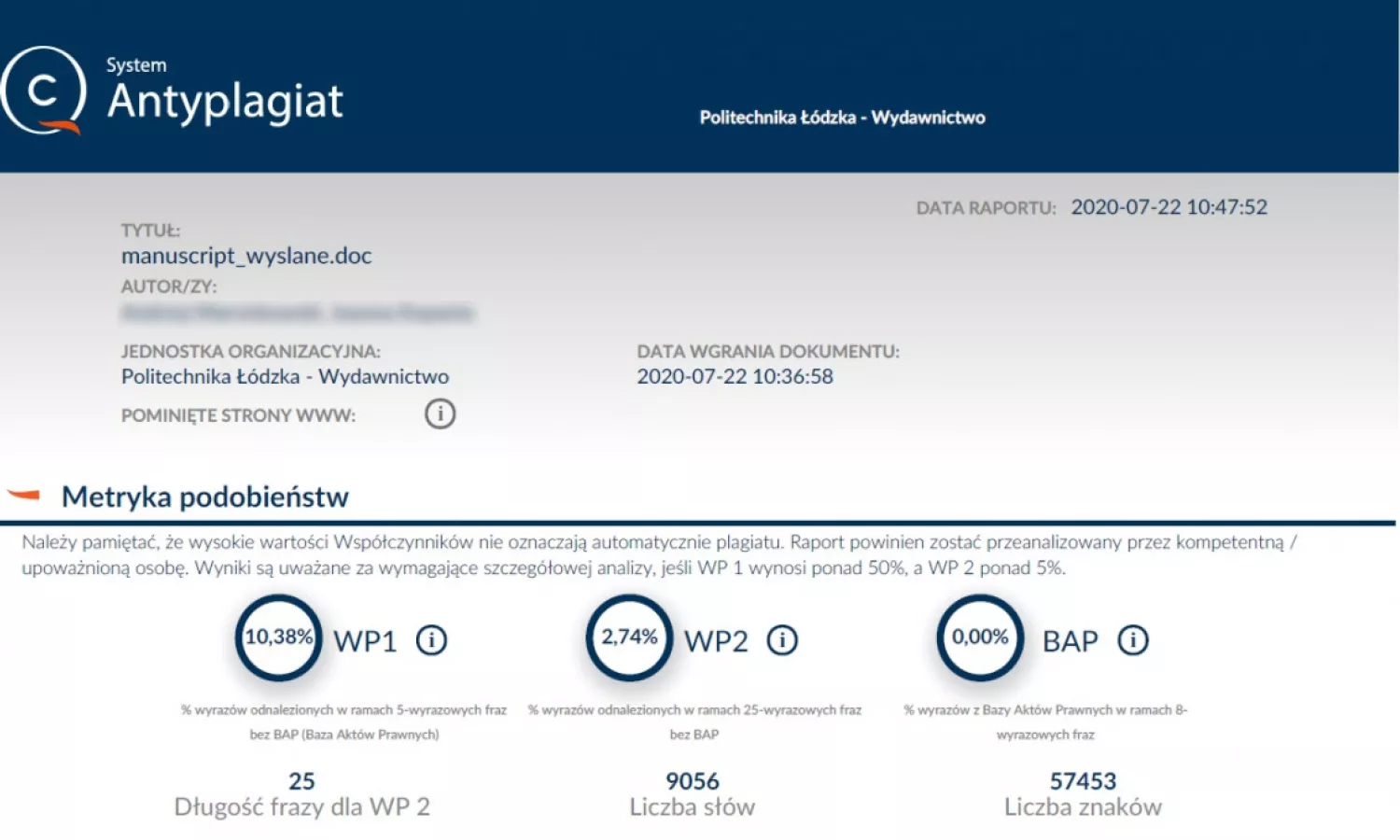Select the TYTUŁ field label
The image size is (1400, 840).
click(151, 230)
